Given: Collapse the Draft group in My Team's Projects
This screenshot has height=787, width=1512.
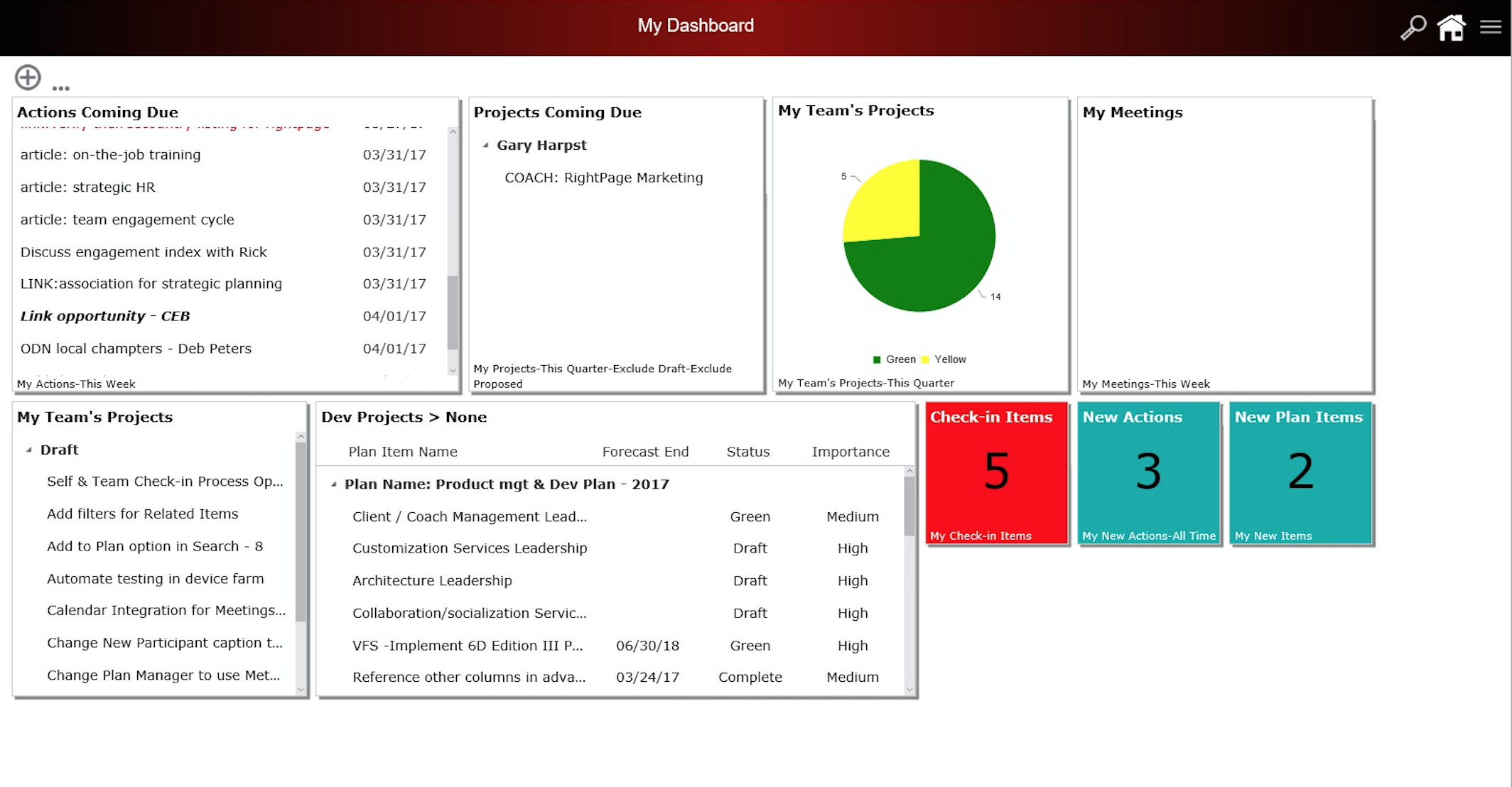Looking at the screenshot, I should (x=29, y=450).
